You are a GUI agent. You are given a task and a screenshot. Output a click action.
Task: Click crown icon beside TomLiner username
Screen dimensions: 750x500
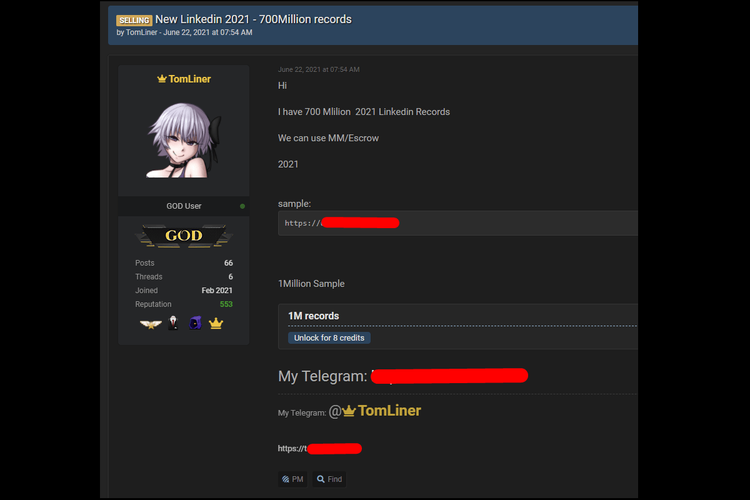[x=162, y=79]
